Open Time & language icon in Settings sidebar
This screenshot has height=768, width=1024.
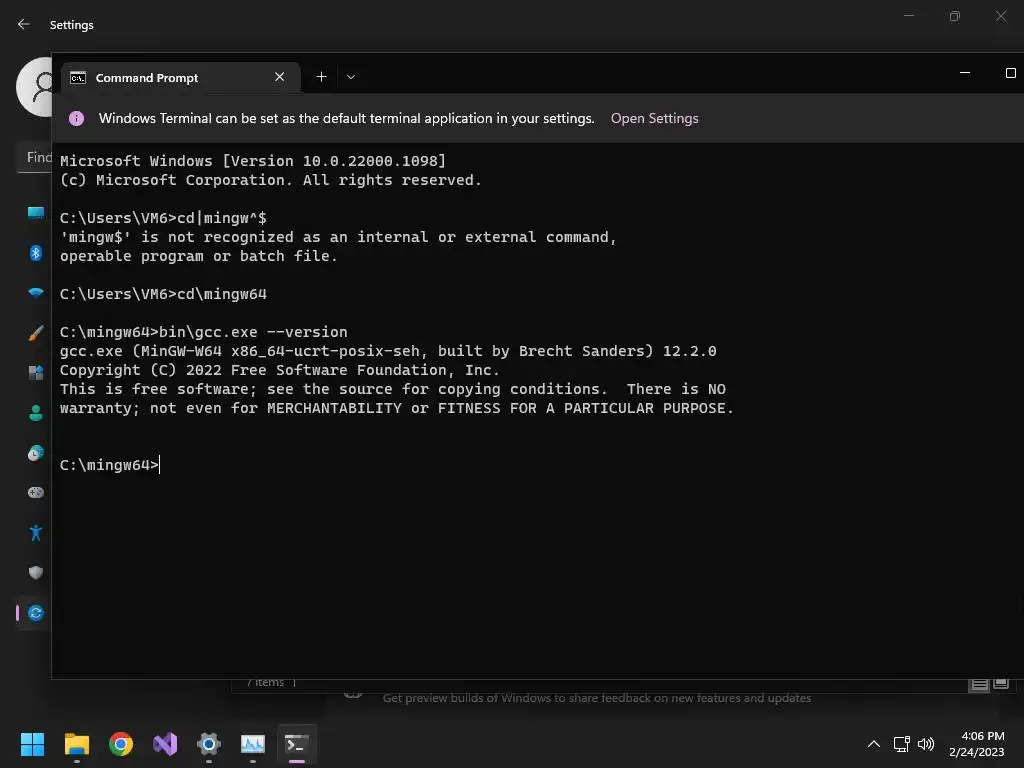36,453
